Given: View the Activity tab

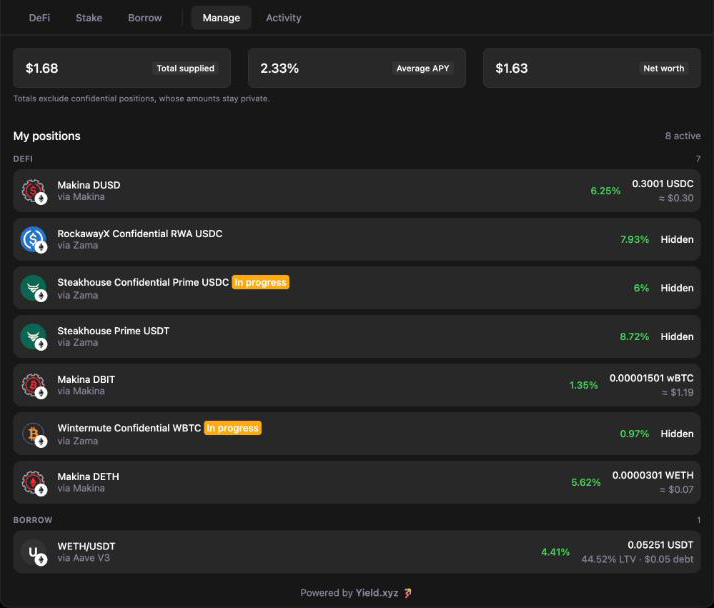Looking at the screenshot, I should coord(283,18).
